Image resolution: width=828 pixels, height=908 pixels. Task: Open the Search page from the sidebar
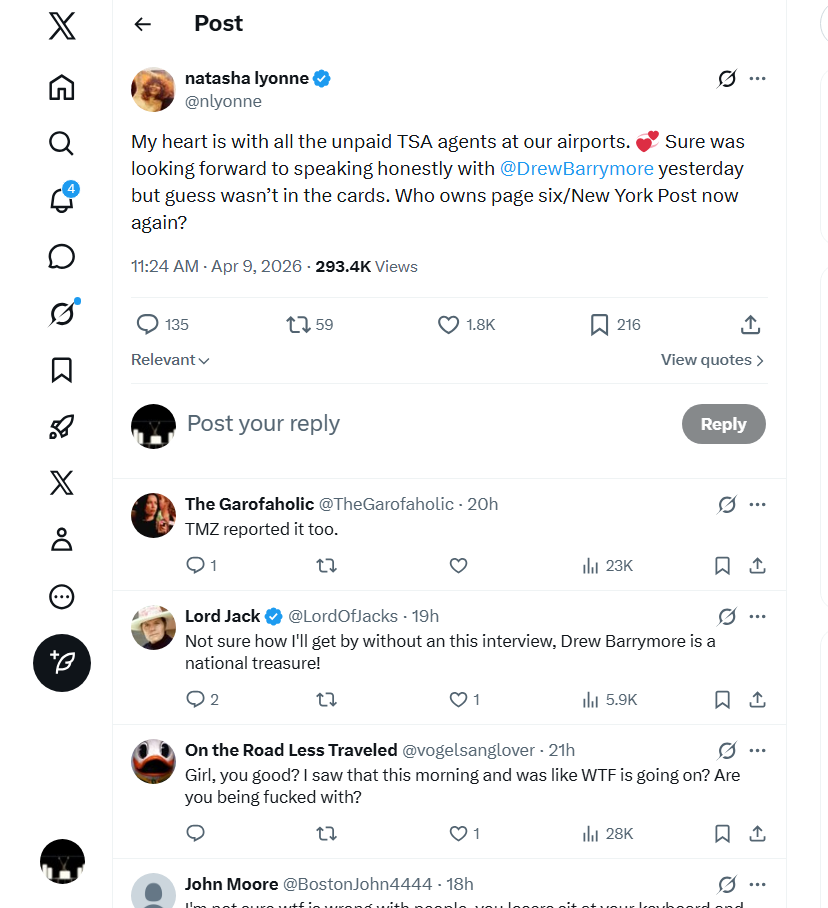point(61,143)
